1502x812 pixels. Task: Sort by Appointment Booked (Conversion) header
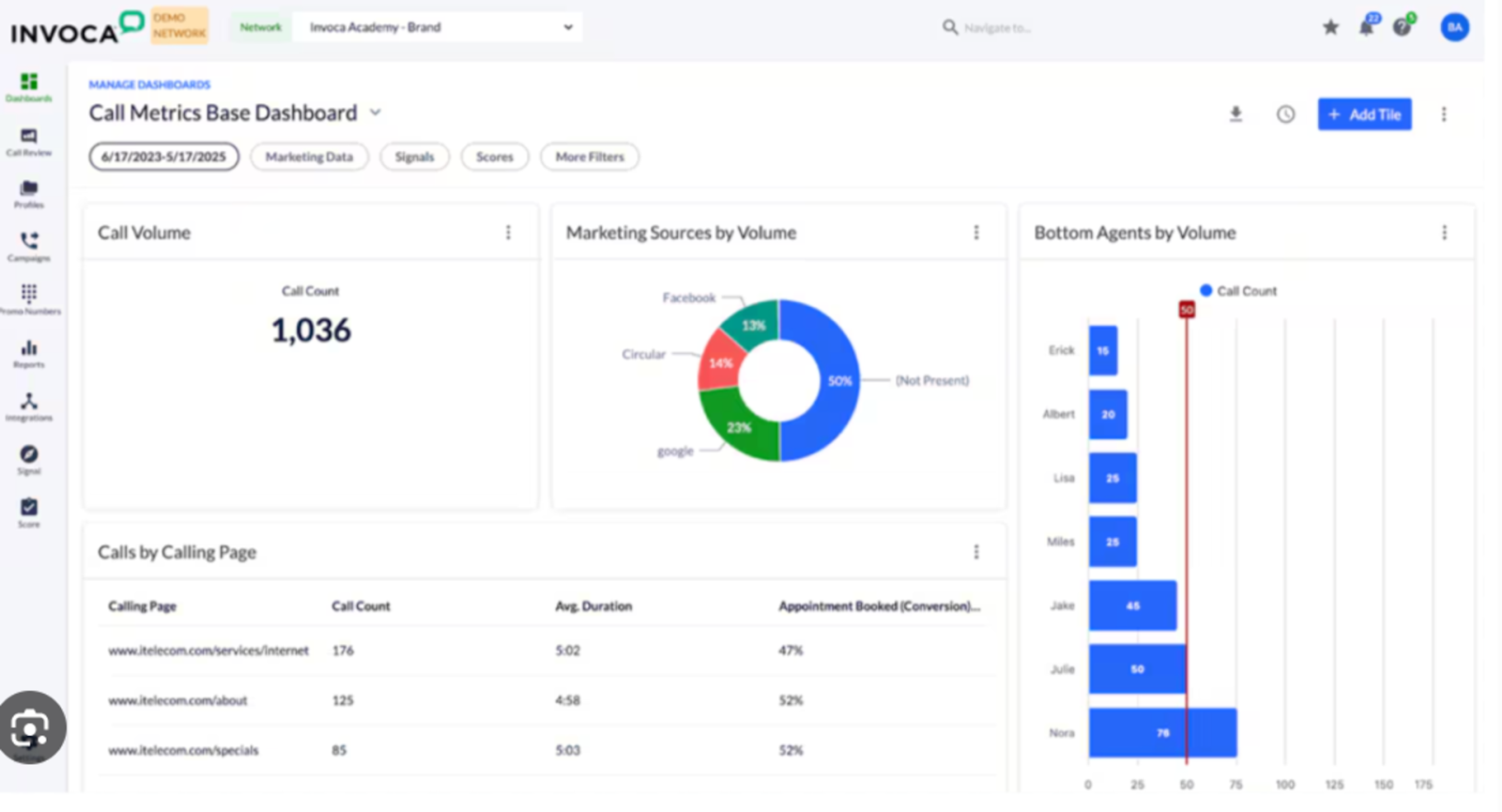879,606
